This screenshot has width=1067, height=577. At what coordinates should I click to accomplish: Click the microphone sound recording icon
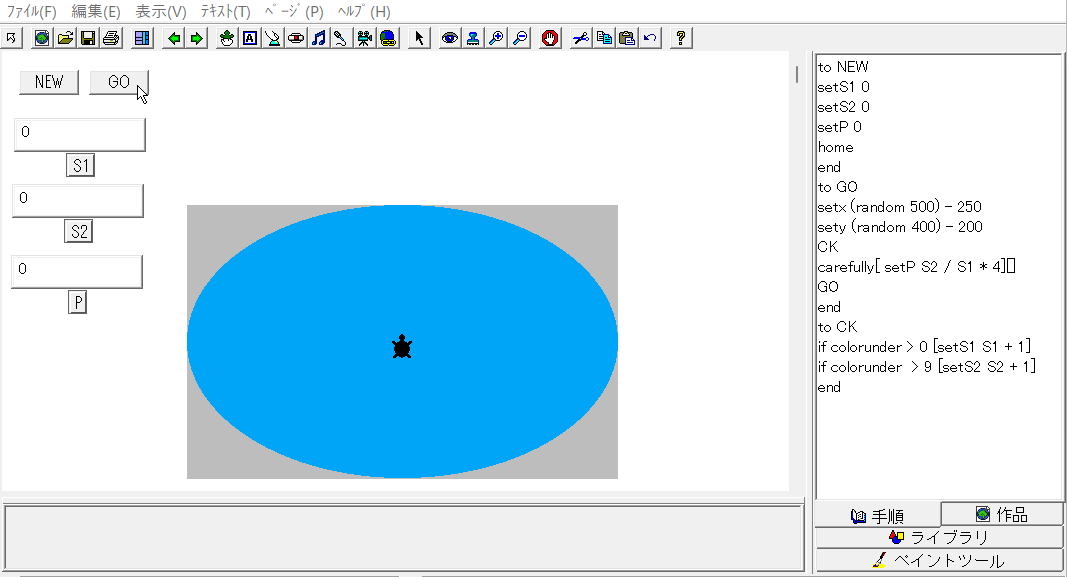click(341, 38)
